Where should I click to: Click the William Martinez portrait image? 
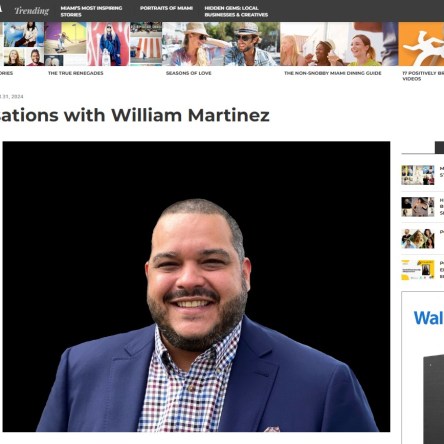click(196, 287)
